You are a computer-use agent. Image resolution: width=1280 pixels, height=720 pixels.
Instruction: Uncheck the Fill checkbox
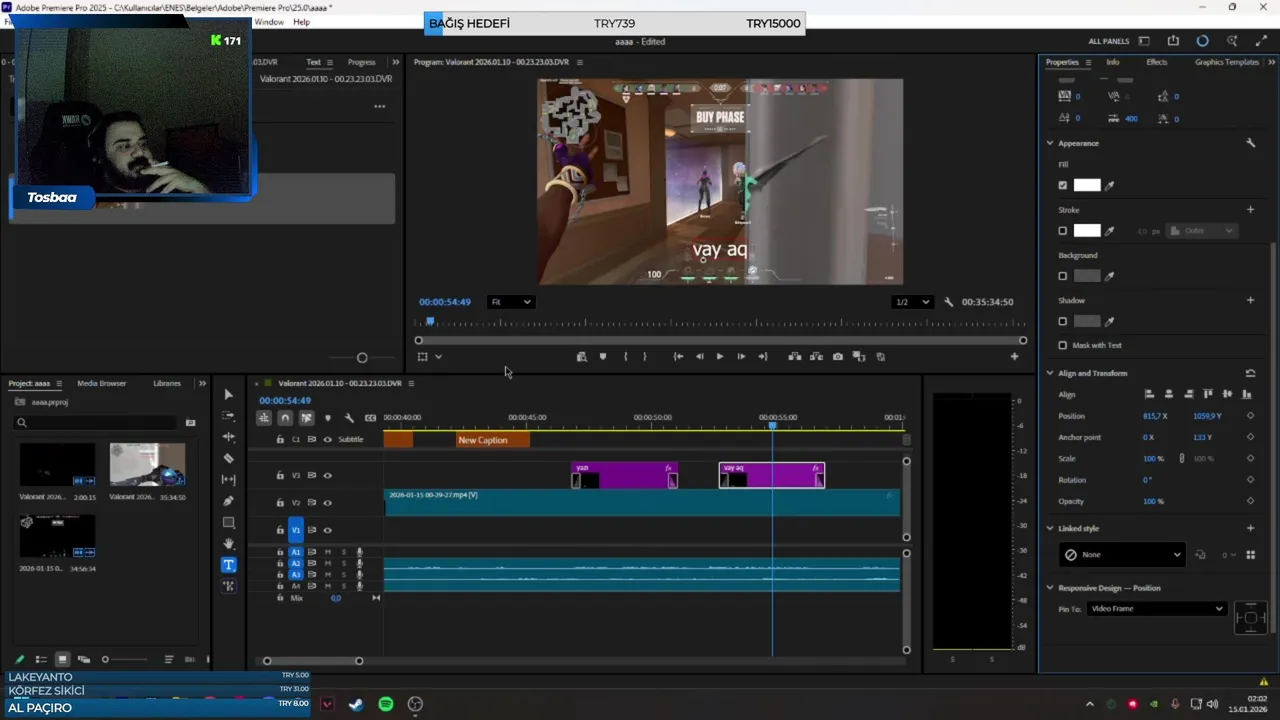[x=1063, y=185]
